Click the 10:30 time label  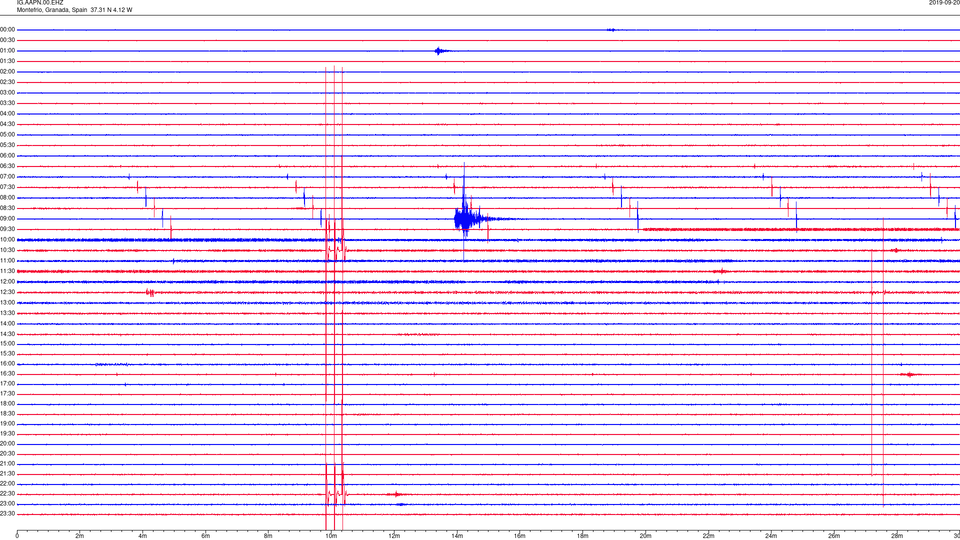8,250
